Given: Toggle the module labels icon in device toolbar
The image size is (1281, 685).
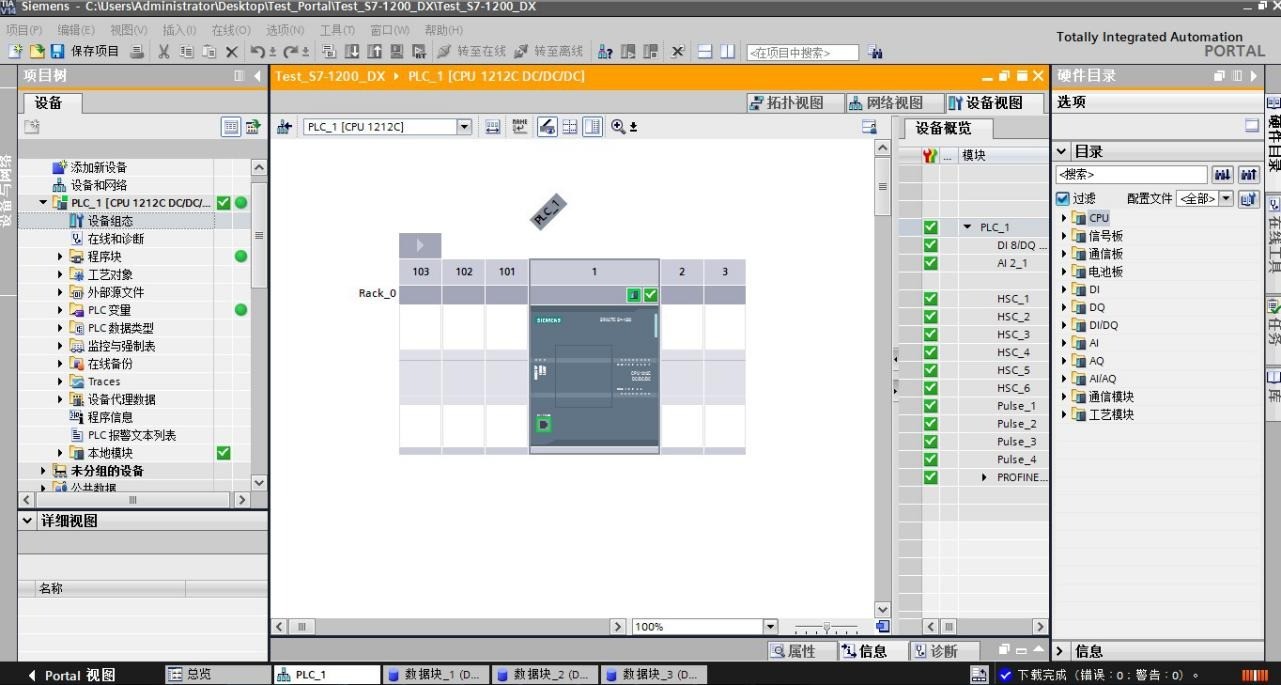Looking at the screenshot, I should pos(520,126).
